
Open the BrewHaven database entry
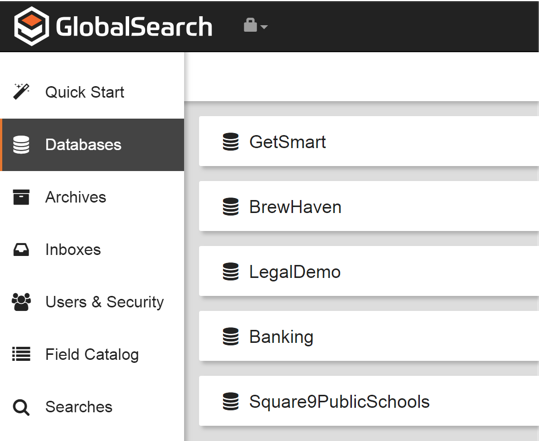pyautogui.click(x=369, y=207)
